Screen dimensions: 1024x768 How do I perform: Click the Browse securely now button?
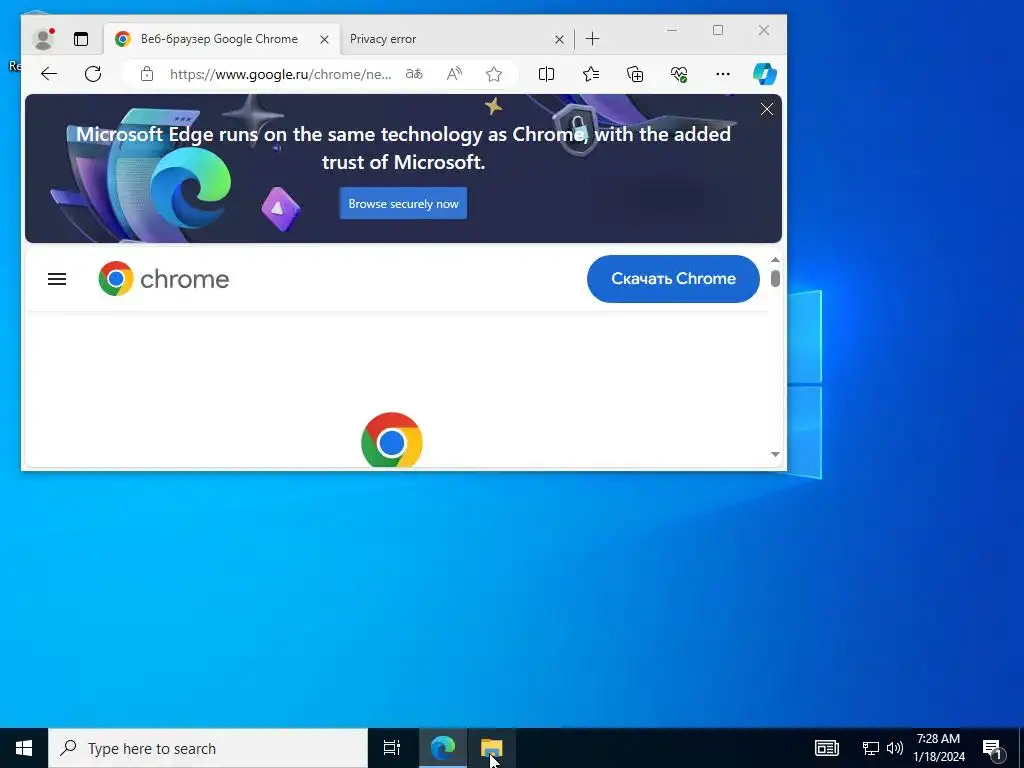[x=404, y=204]
